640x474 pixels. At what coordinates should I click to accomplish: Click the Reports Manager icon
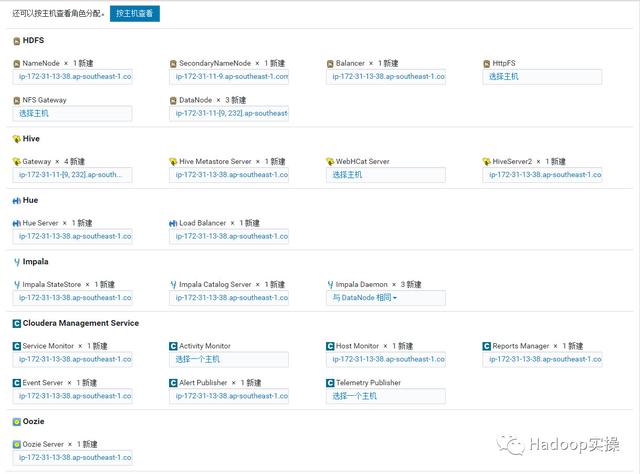pyautogui.click(x=487, y=346)
